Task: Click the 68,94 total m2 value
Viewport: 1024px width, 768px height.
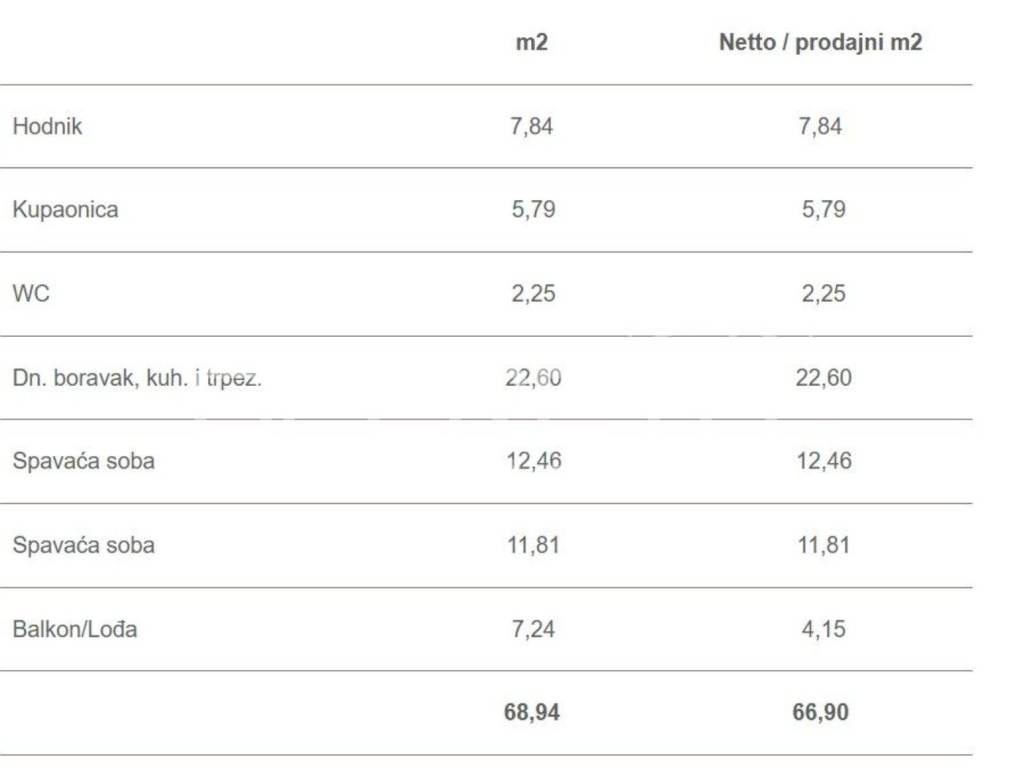Action: point(531,713)
